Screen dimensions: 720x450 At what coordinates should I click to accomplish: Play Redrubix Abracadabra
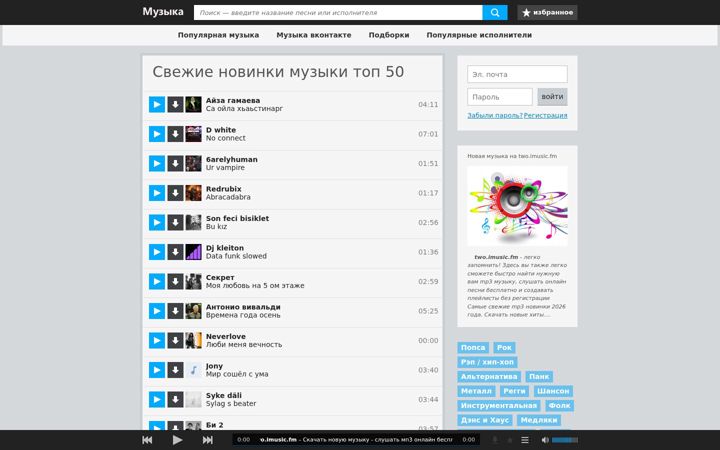point(157,193)
